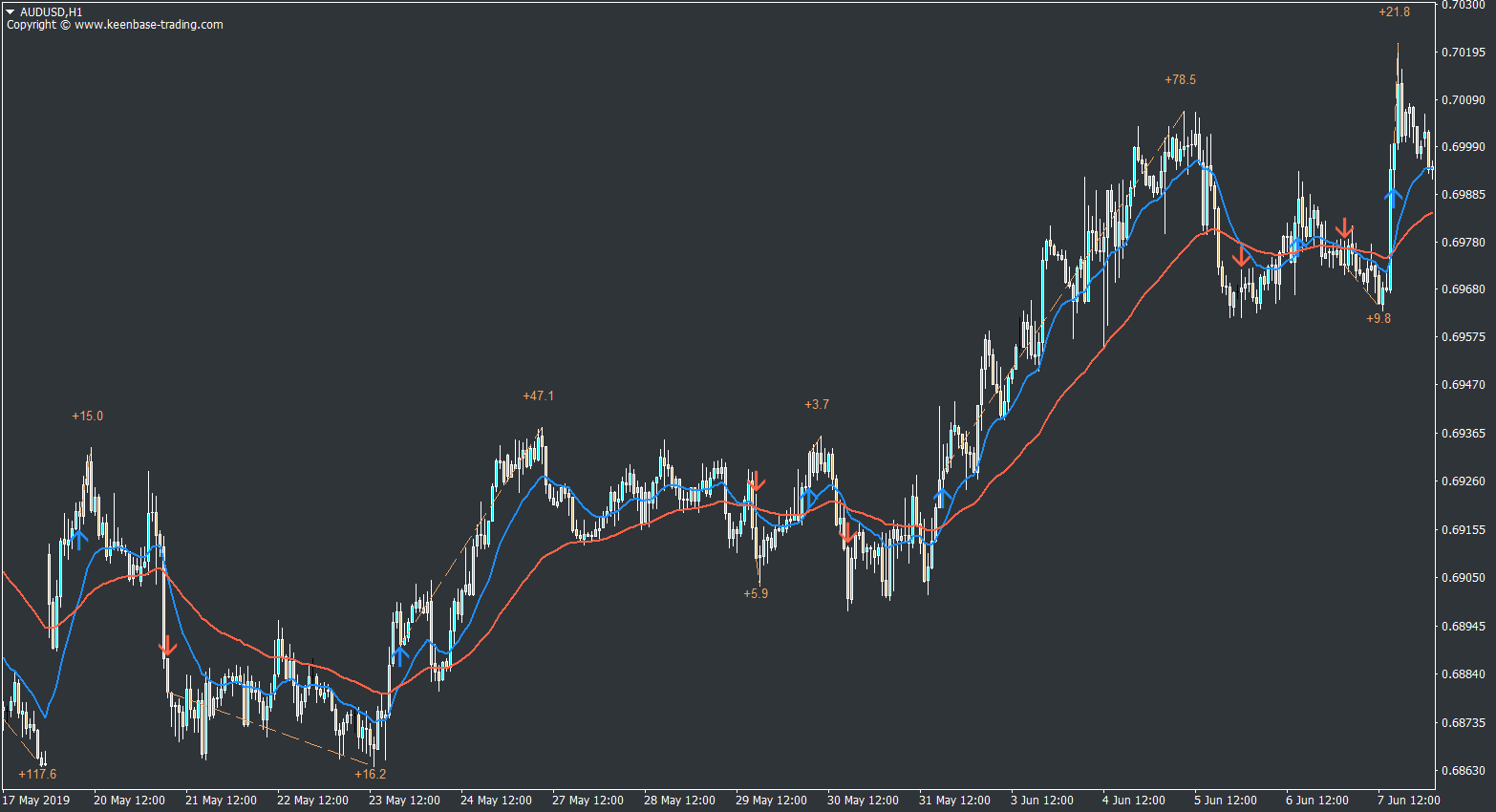Click the 5 Jun 12:00 time label
This screenshot has height=812, width=1496.
pyautogui.click(x=1226, y=801)
